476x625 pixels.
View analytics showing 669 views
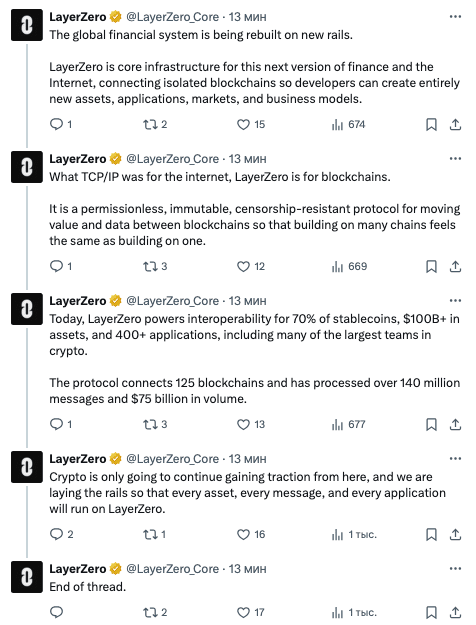(x=349, y=267)
